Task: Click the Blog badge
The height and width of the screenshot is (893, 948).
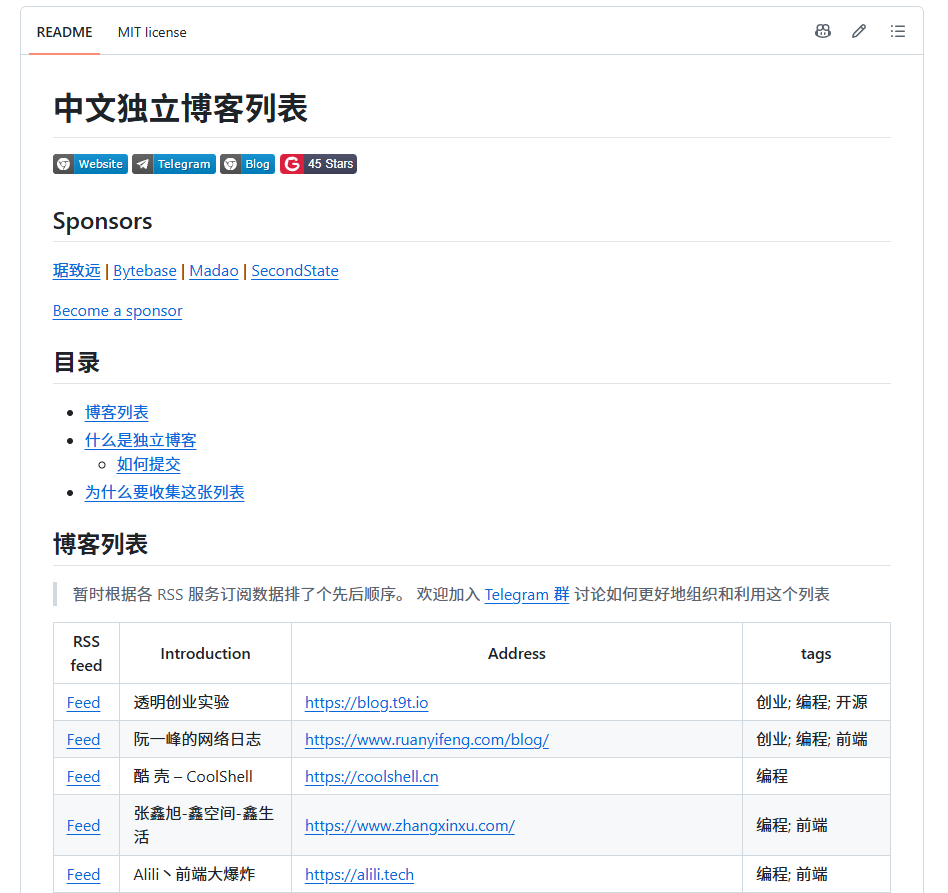Action: 247,164
